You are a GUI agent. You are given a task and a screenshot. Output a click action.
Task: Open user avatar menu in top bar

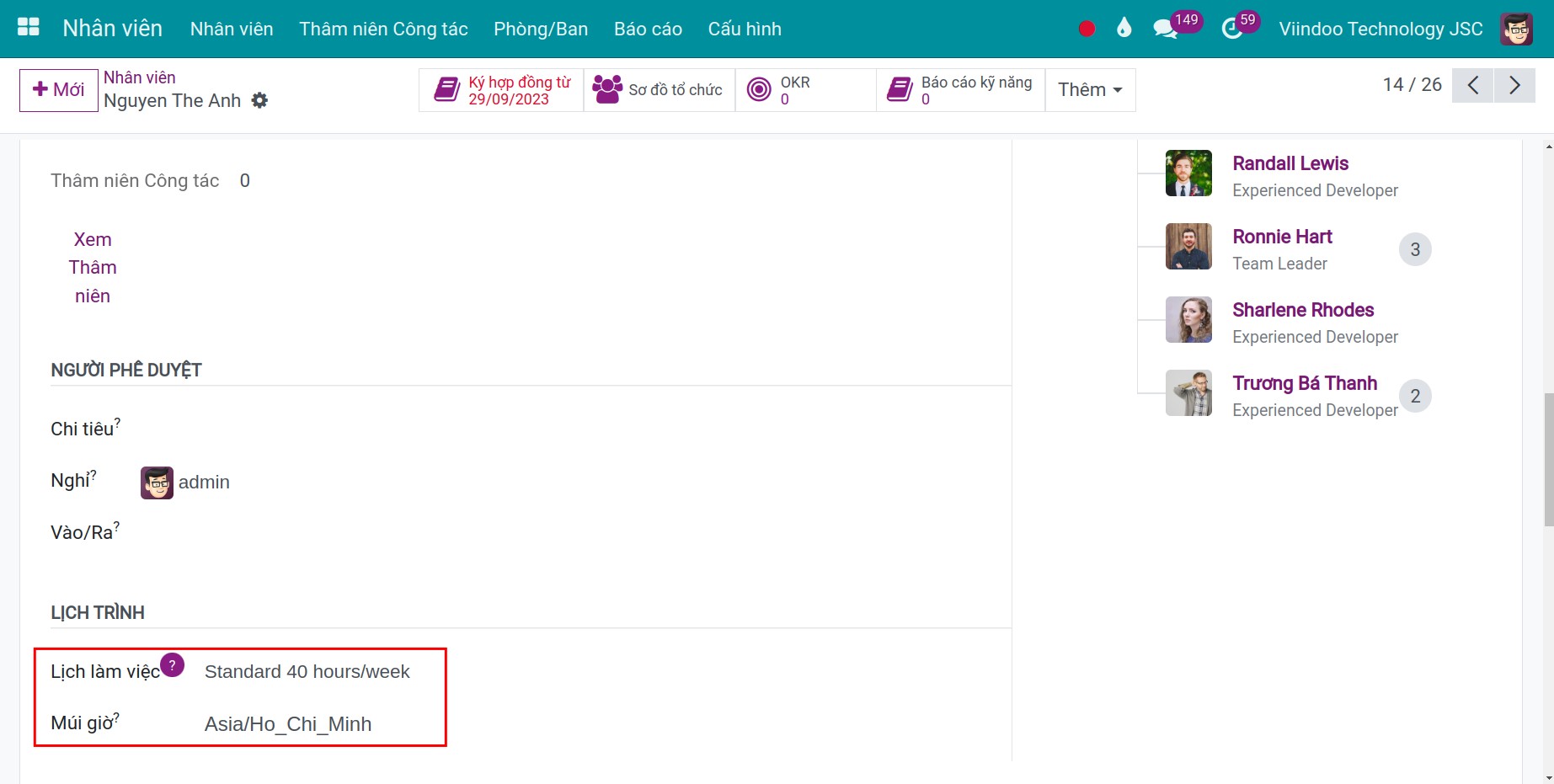[x=1516, y=29]
